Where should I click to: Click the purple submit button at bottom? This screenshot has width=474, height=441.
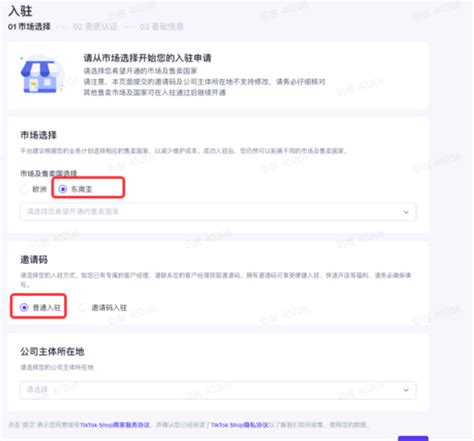click(x=413, y=438)
